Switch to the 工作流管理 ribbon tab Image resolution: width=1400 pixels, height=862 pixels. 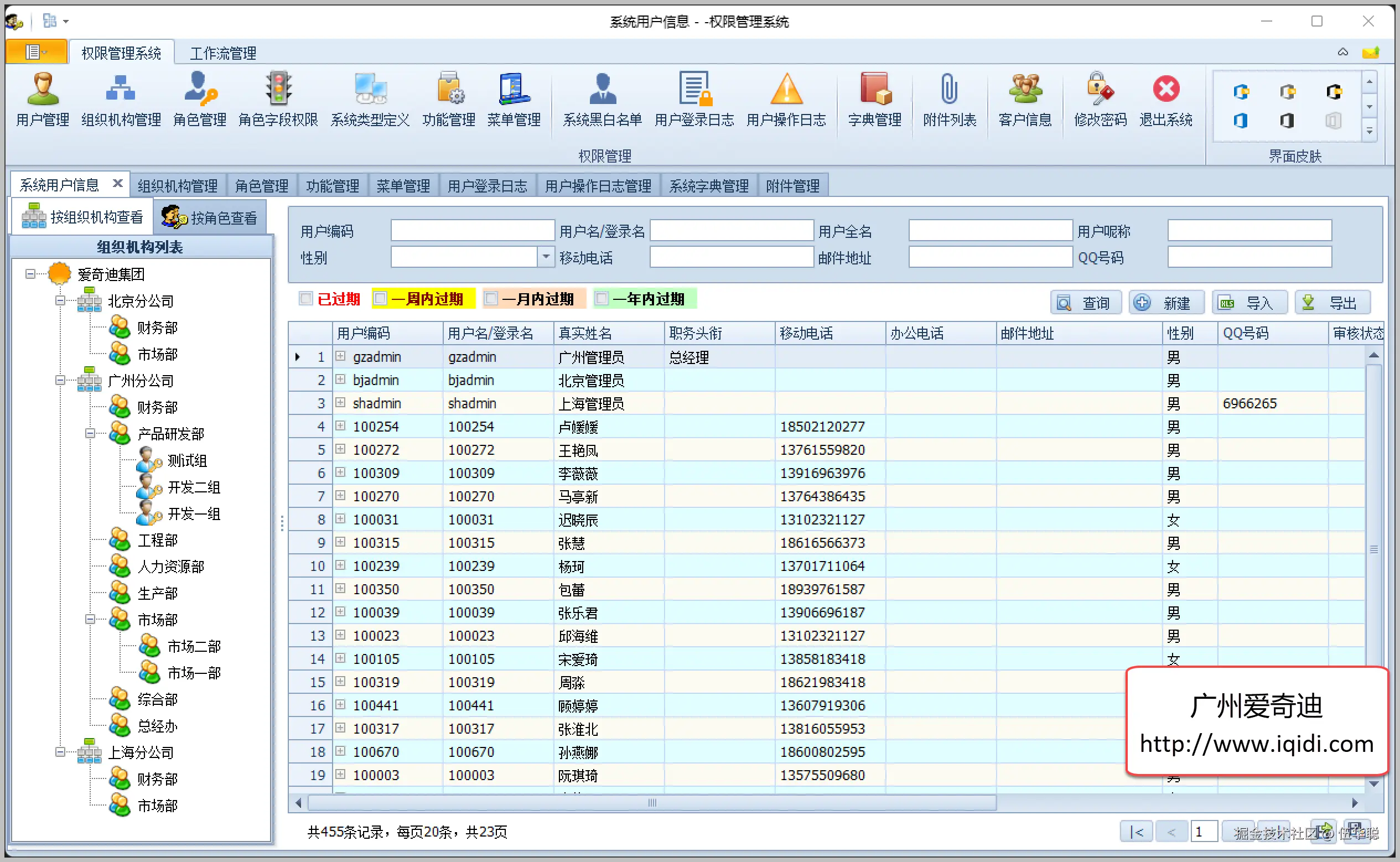click(x=223, y=53)
